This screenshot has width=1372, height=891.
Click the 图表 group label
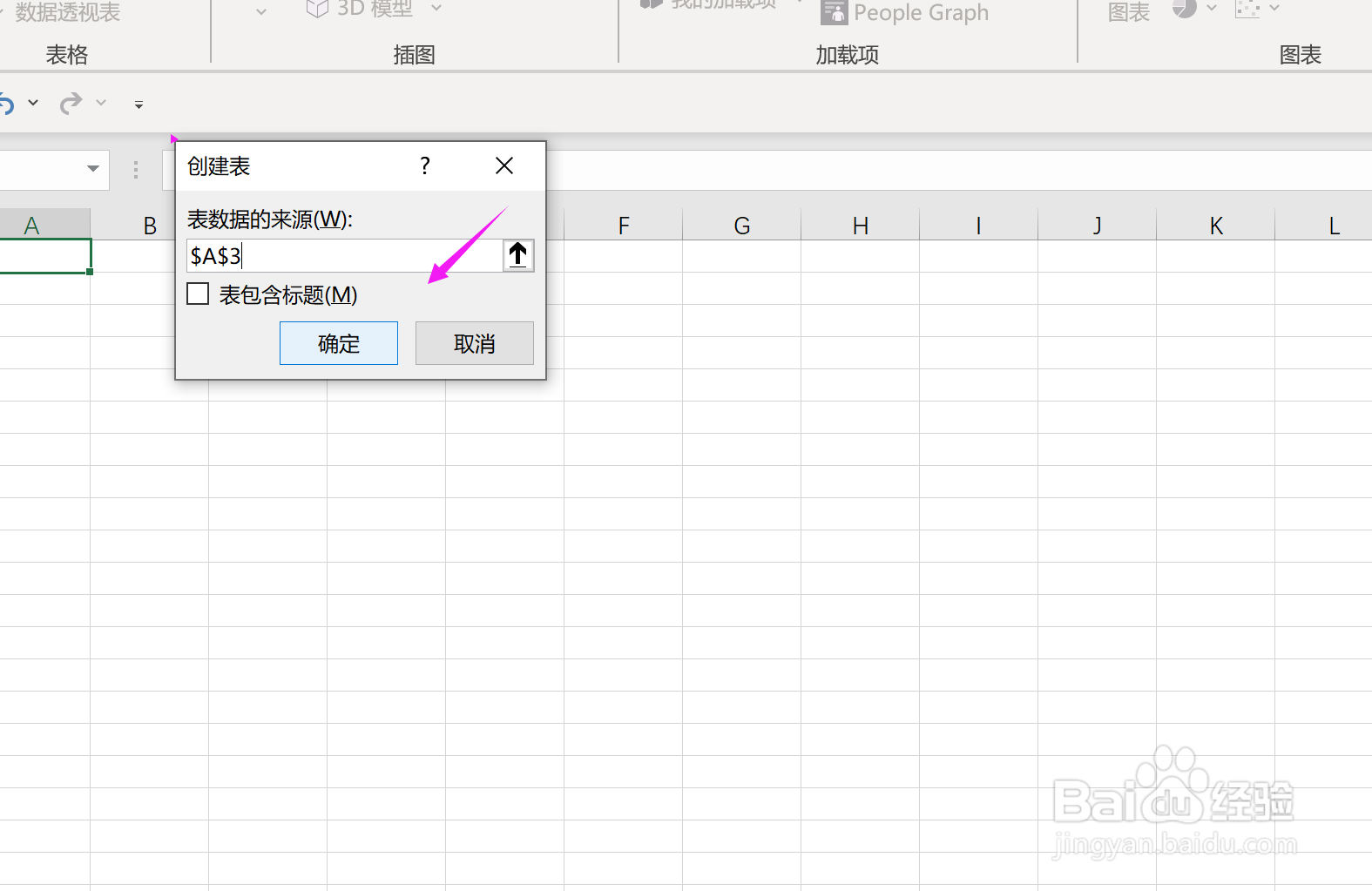coord(1301,55)
